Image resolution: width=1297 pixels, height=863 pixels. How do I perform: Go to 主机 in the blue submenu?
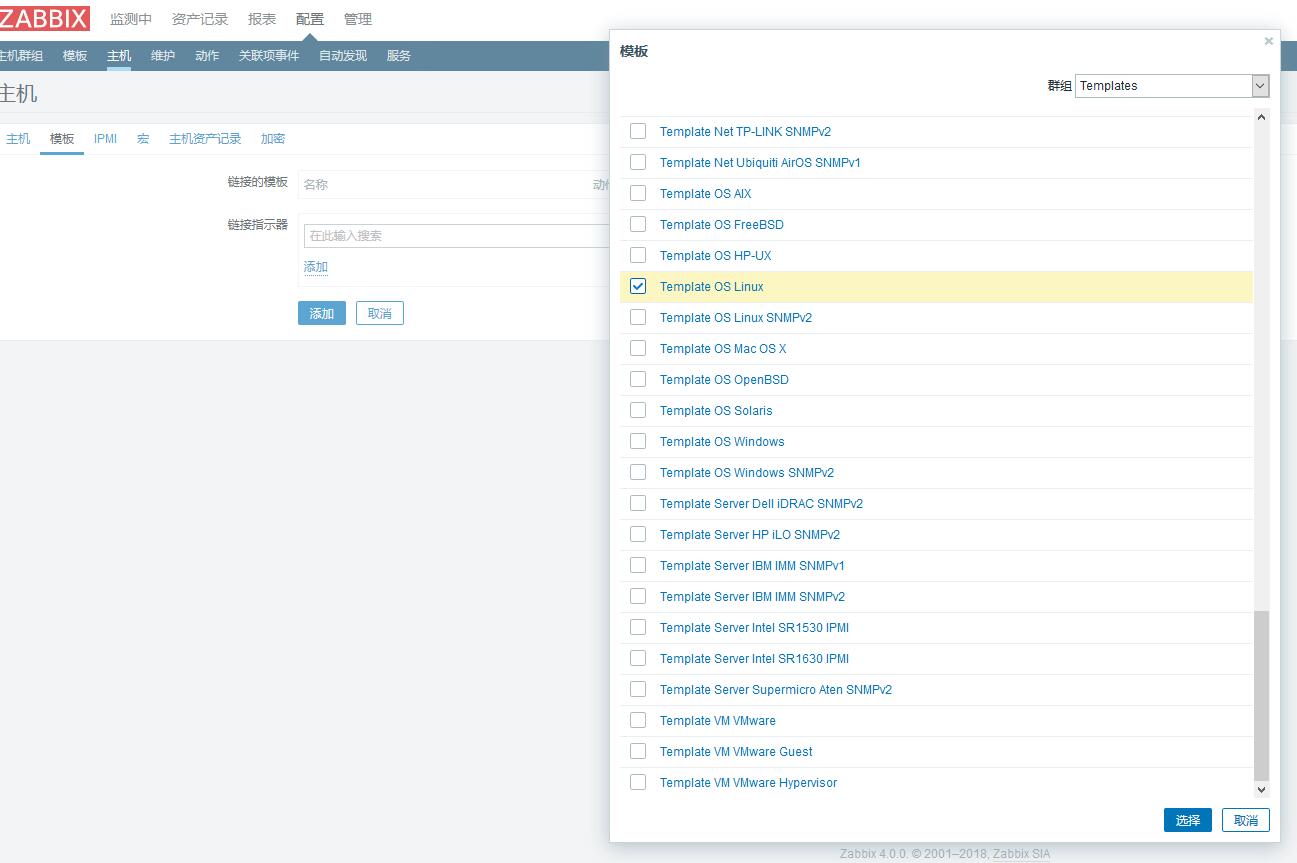(x=119, y=56)
